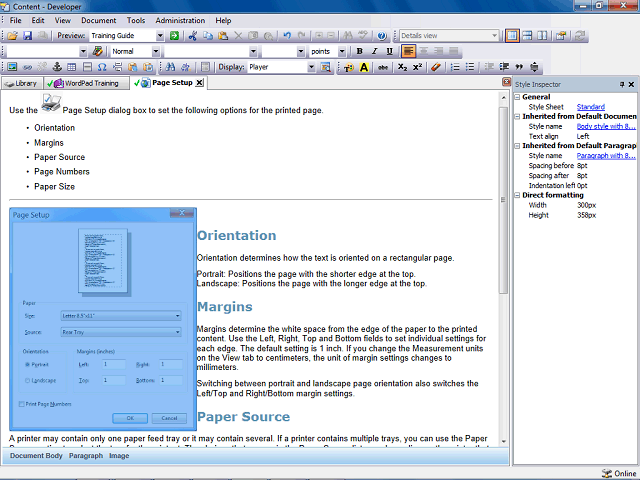Screen dimensions: 640x480
Task: Open the Normal style dropdown
Action: 156,51
